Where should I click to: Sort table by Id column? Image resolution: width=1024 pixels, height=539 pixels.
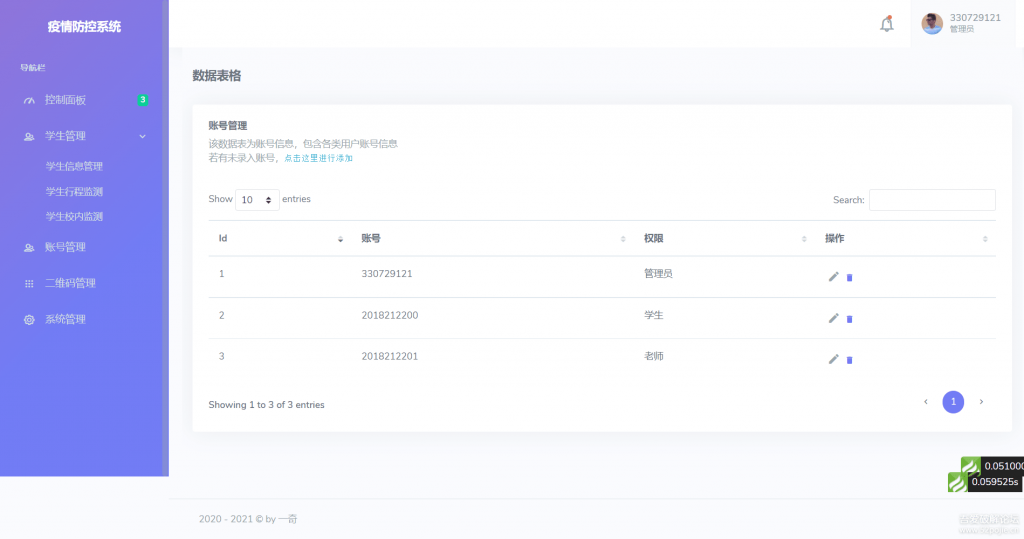[x=280, y=238]
